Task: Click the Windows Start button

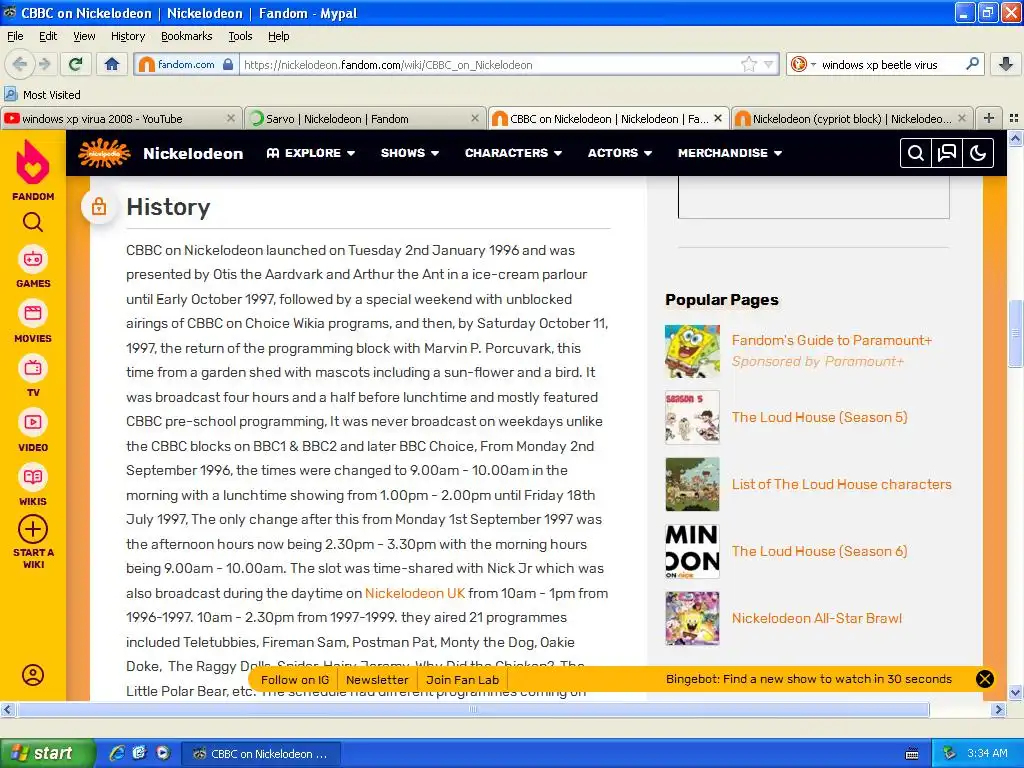Action: tap(46, 753)
